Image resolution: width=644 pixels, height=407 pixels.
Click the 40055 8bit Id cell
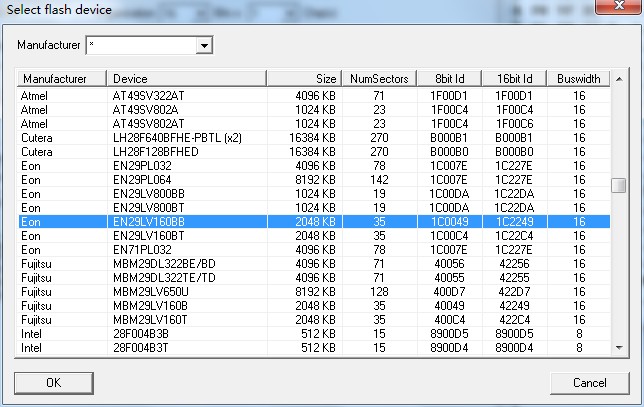pos(449,278)
